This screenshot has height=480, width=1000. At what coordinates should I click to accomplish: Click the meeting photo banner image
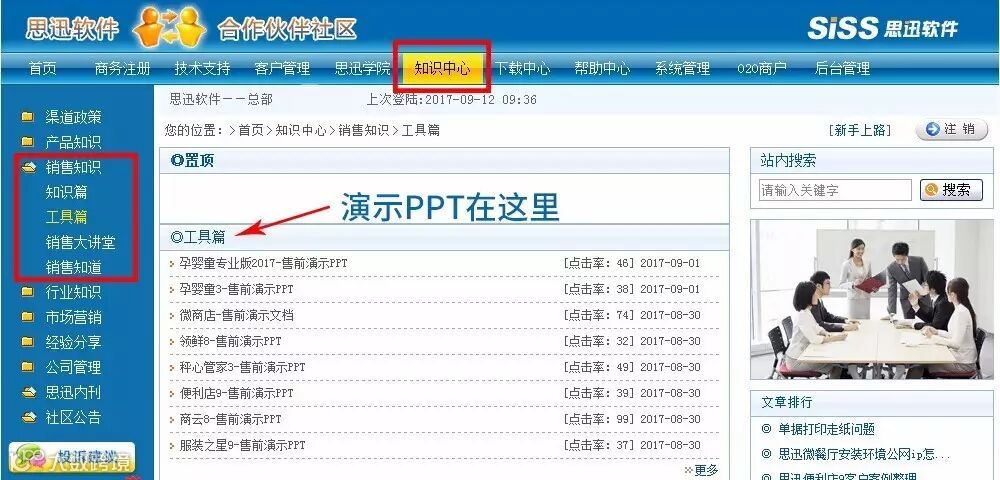tap(871, 299)
